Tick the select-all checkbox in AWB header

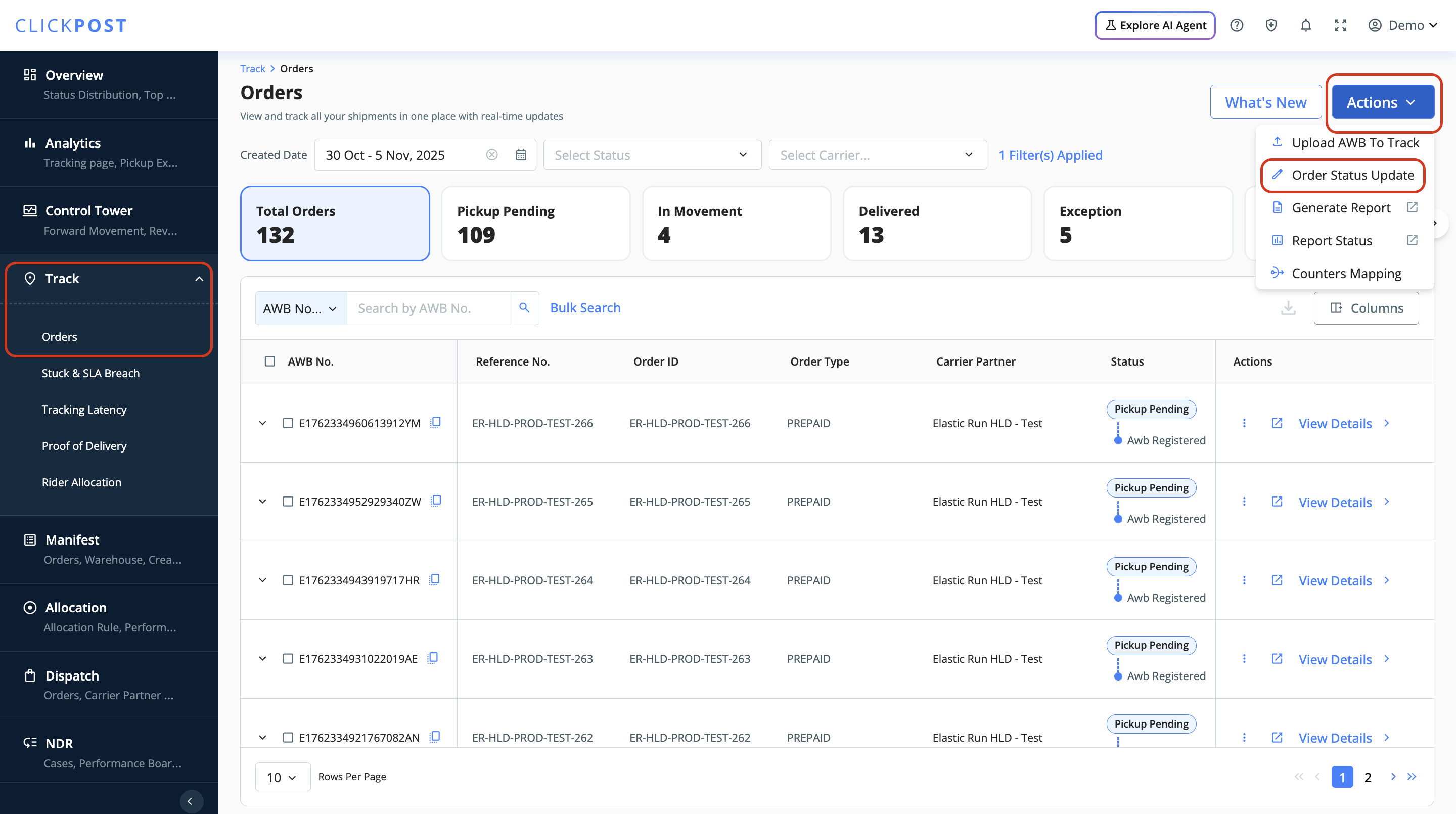(x=270, y=361)
